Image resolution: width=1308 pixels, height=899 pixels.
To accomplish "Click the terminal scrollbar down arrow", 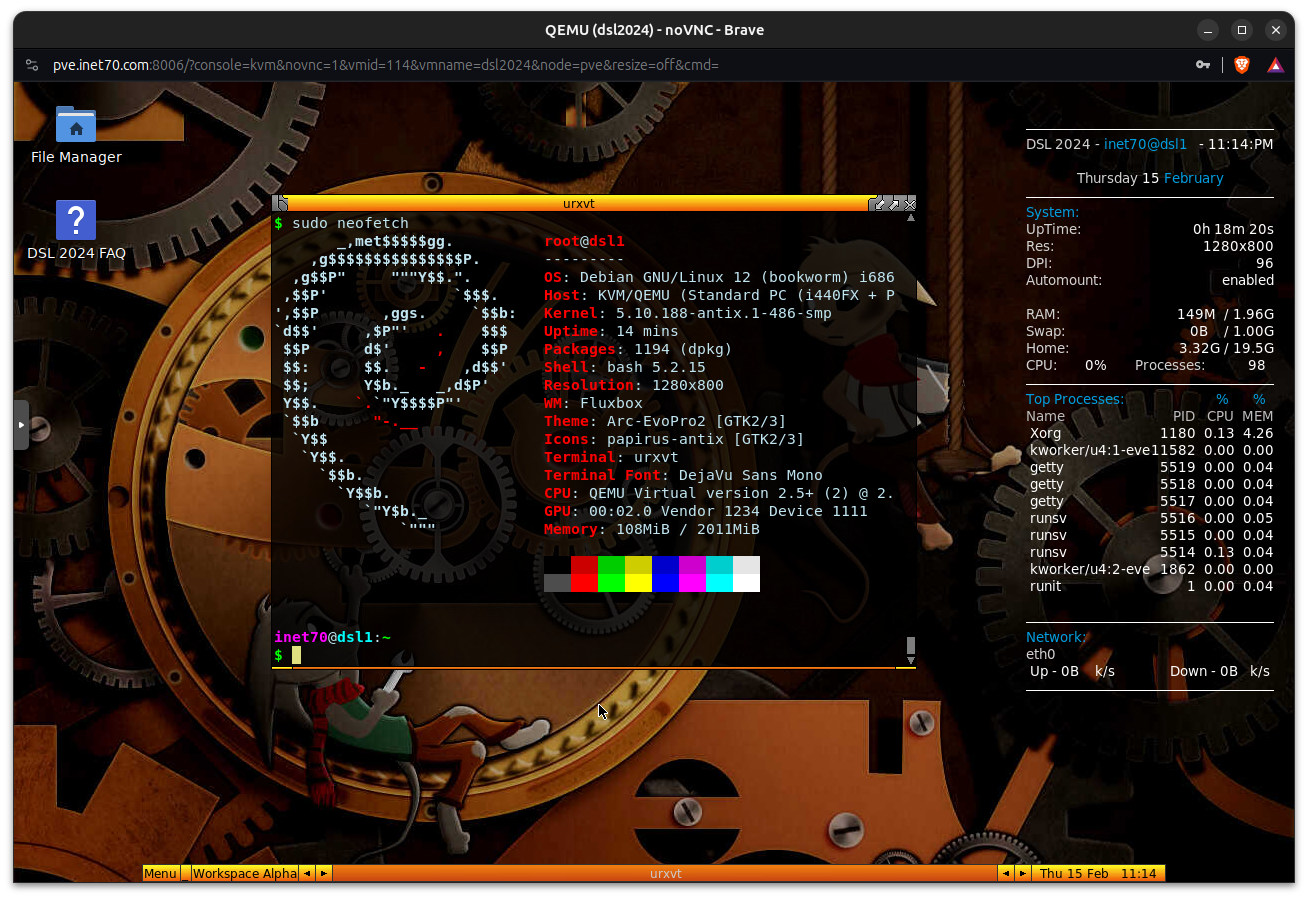I will click(x=911, y=660).
